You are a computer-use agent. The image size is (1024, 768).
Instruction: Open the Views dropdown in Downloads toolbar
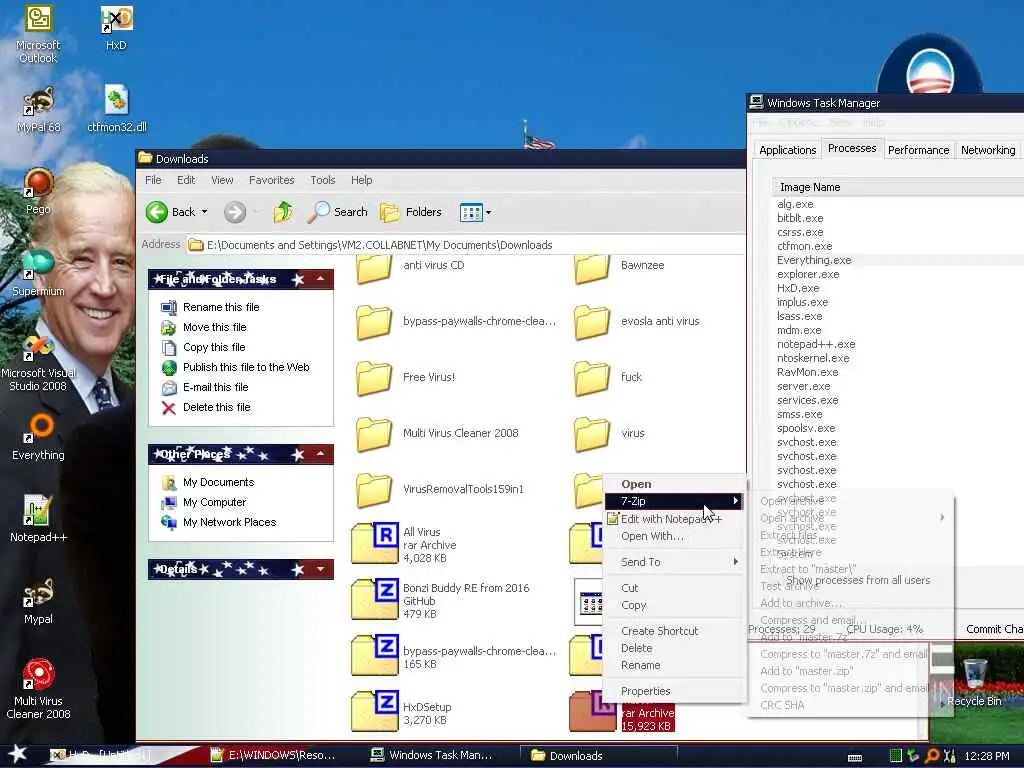(x=475, y=212)
